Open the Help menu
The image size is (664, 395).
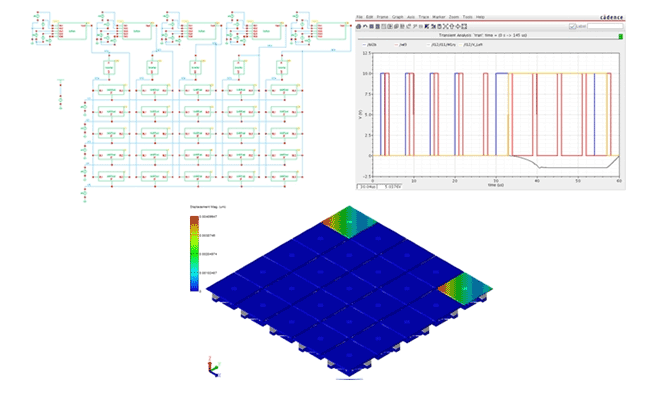(x=480, y=17)
